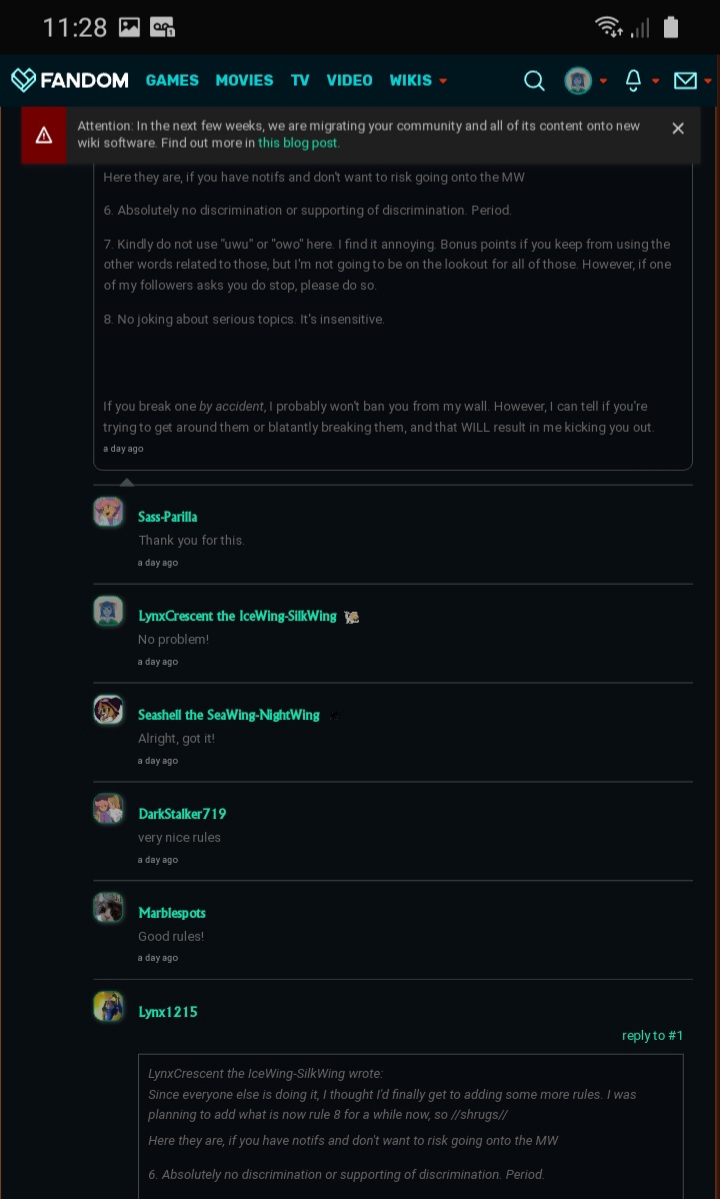Open DarkStalker719's profile link
Viewport: 720px width, 1199px height.
point(182,814)
